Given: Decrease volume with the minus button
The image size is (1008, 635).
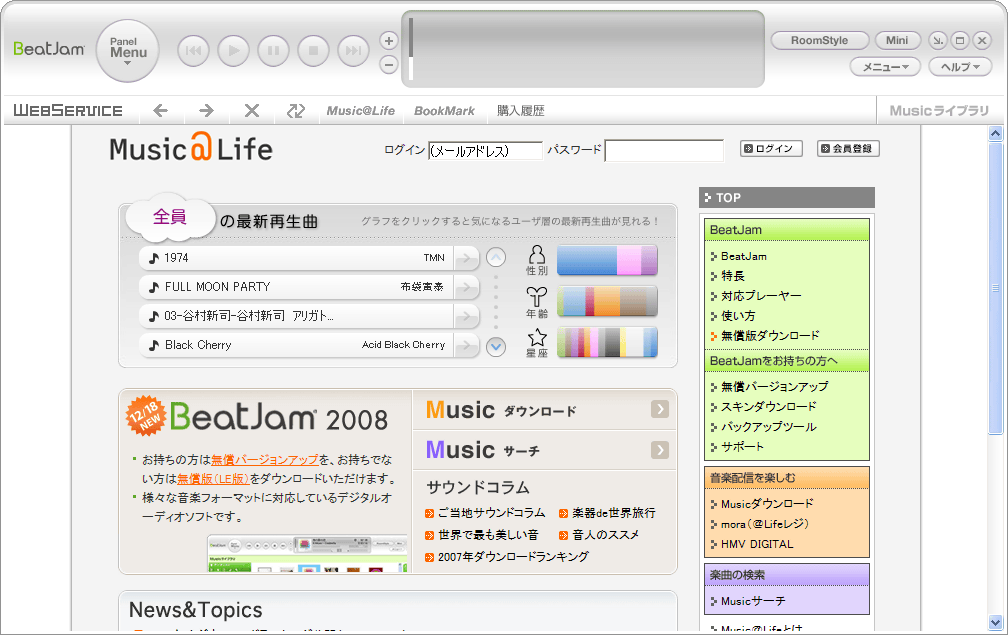Looking at the screenshot, I should 388,64.
